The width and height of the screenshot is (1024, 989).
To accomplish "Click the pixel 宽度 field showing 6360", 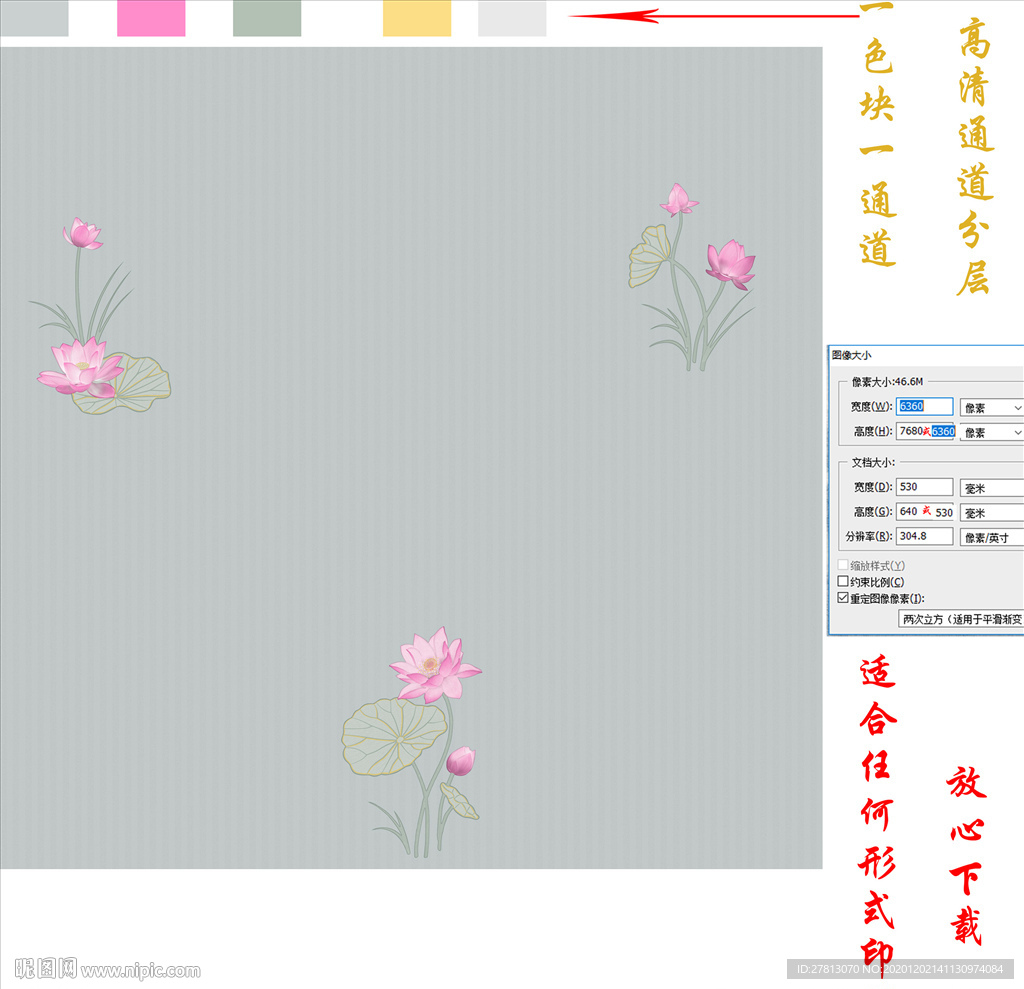I will pos(924,406).
